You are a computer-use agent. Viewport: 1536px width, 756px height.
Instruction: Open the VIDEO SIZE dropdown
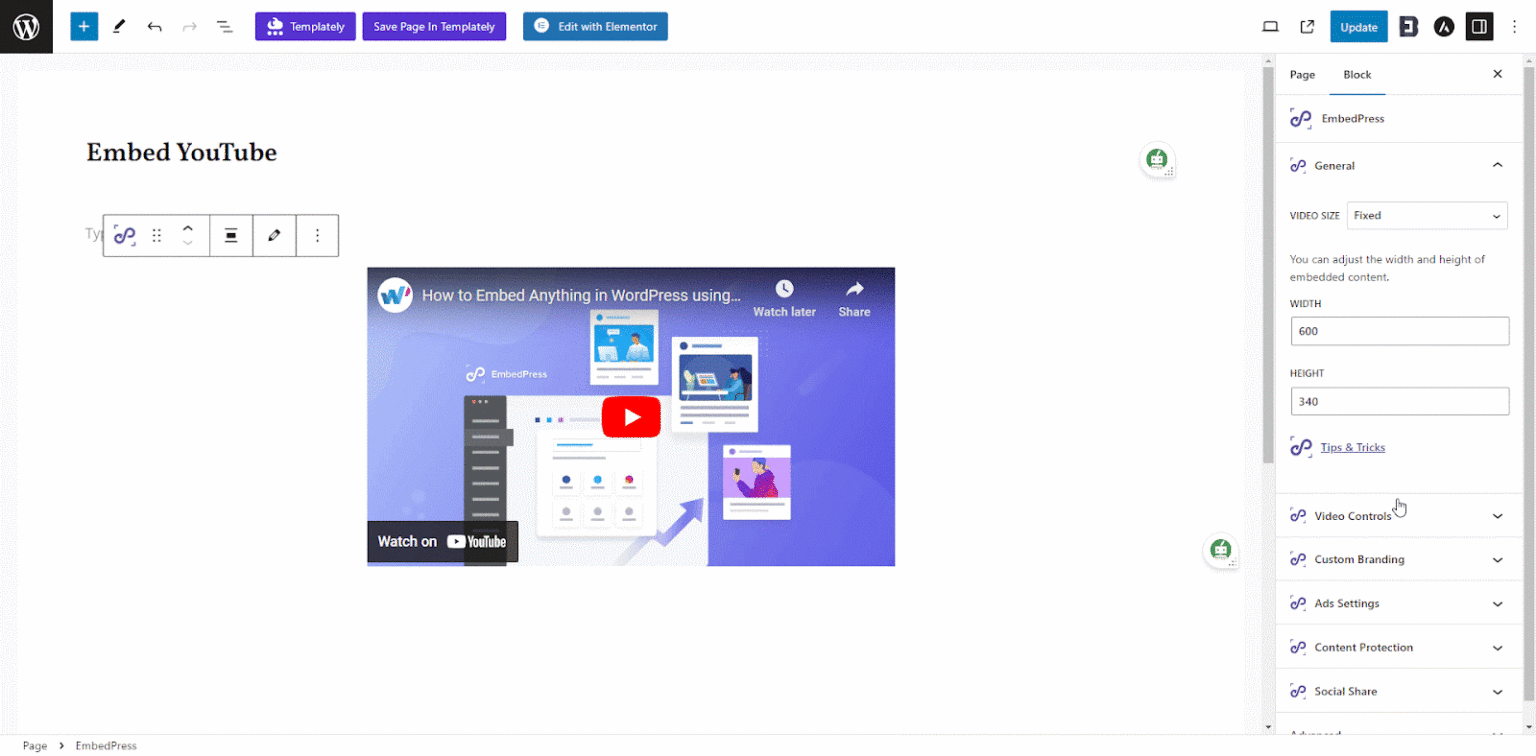click(1427, 215)
